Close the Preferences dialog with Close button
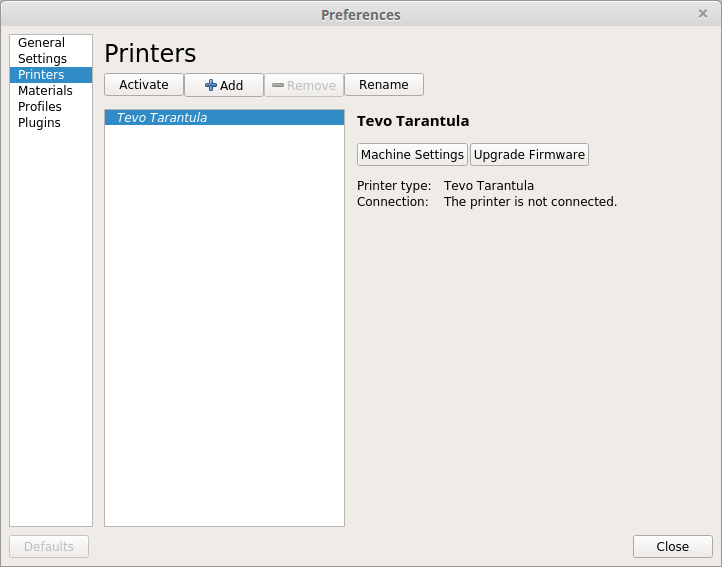The height and width of the screenshot is (567, 722). click(672, 546)
